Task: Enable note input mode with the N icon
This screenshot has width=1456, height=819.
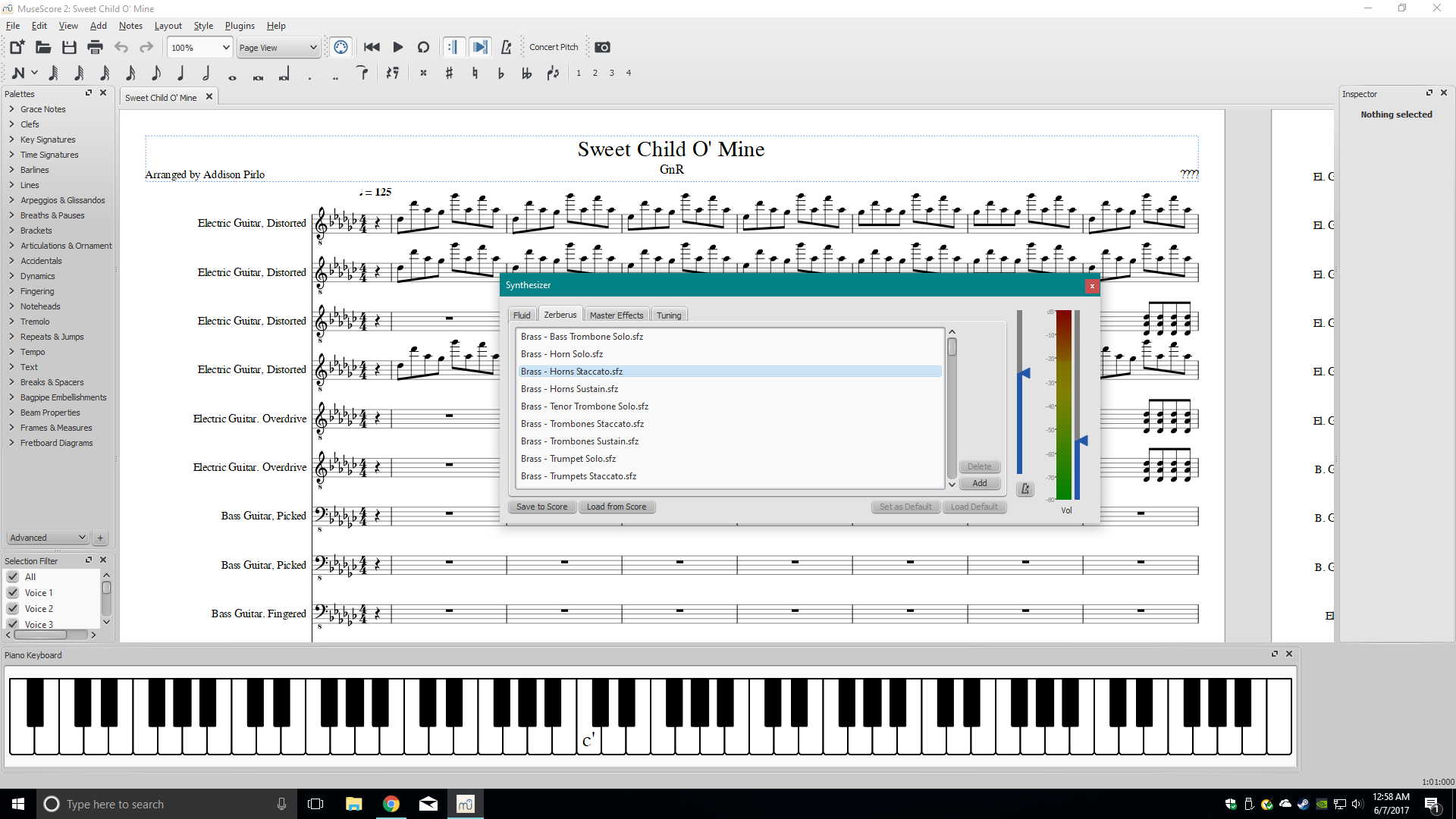Action: click(x=19, y=73)
